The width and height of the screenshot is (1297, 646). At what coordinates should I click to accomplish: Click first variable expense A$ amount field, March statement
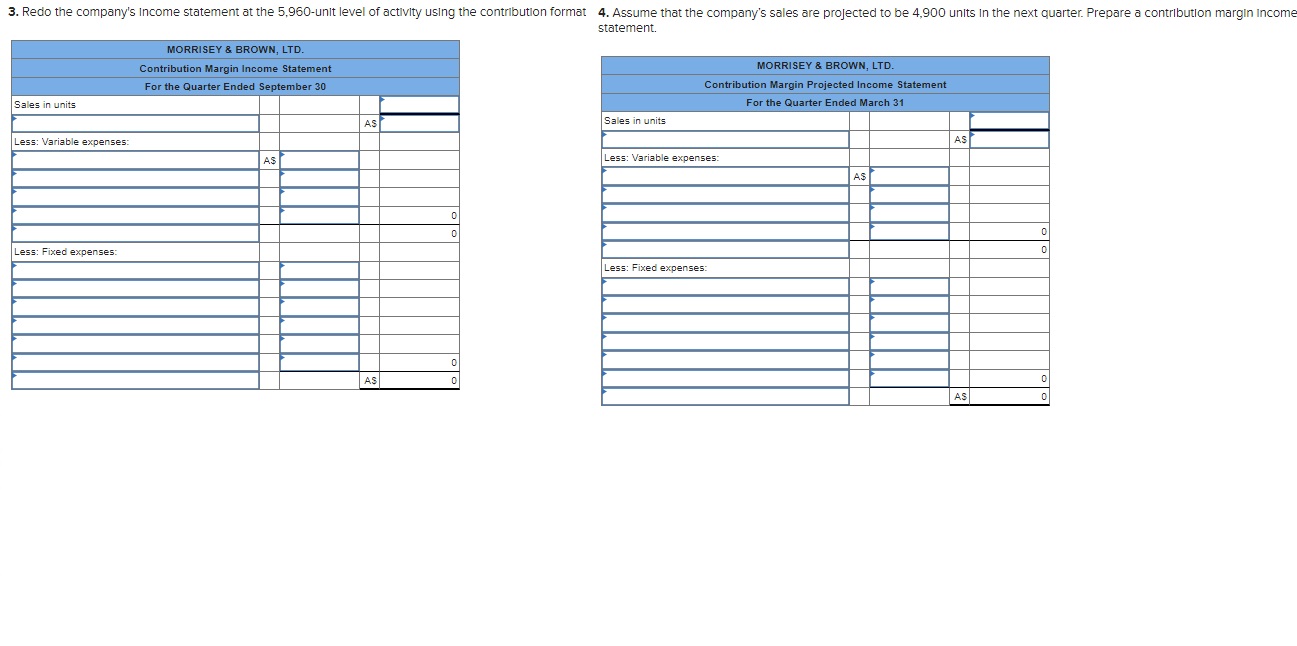click(x=909, y=176)
